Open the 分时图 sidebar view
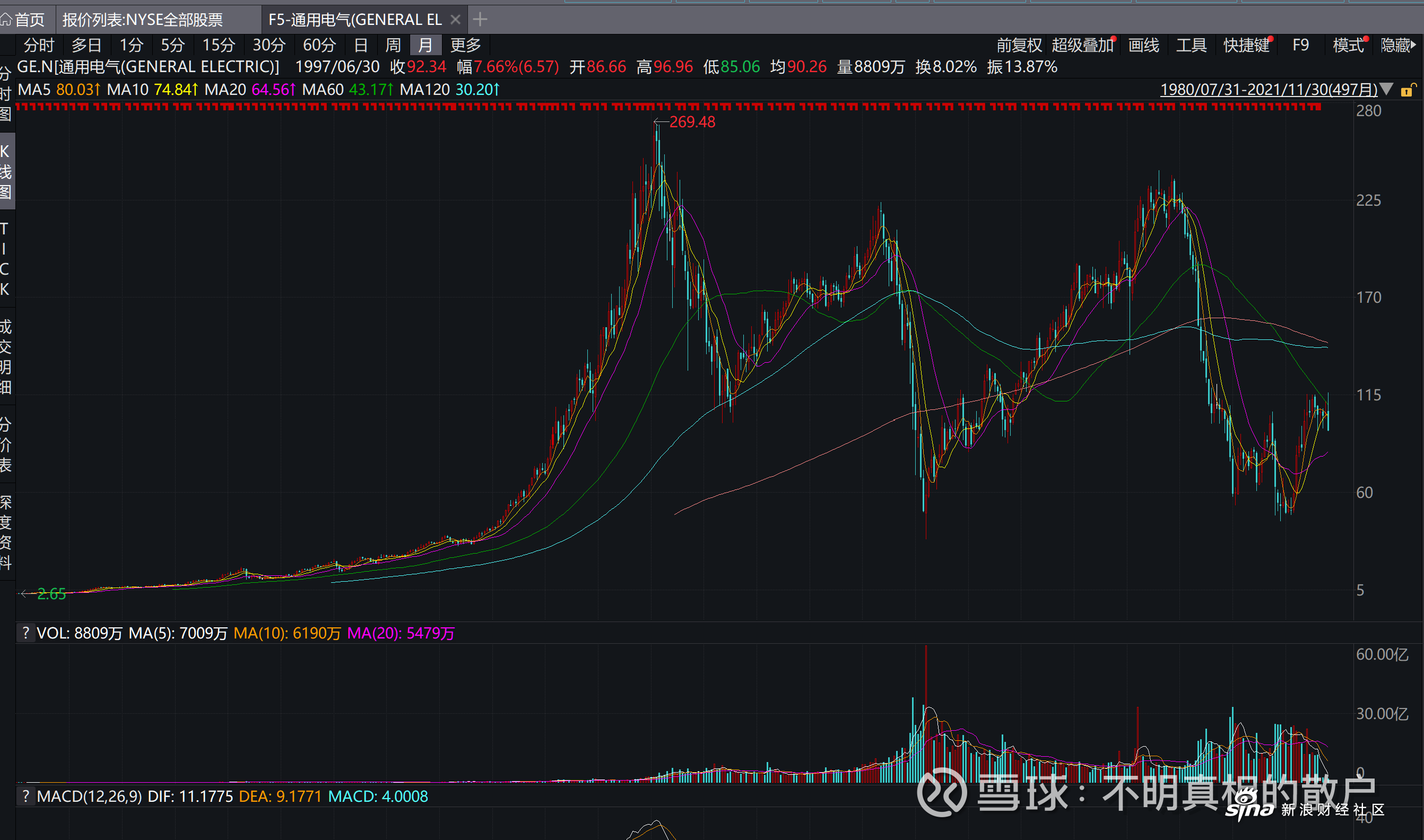 pos(6,93)
